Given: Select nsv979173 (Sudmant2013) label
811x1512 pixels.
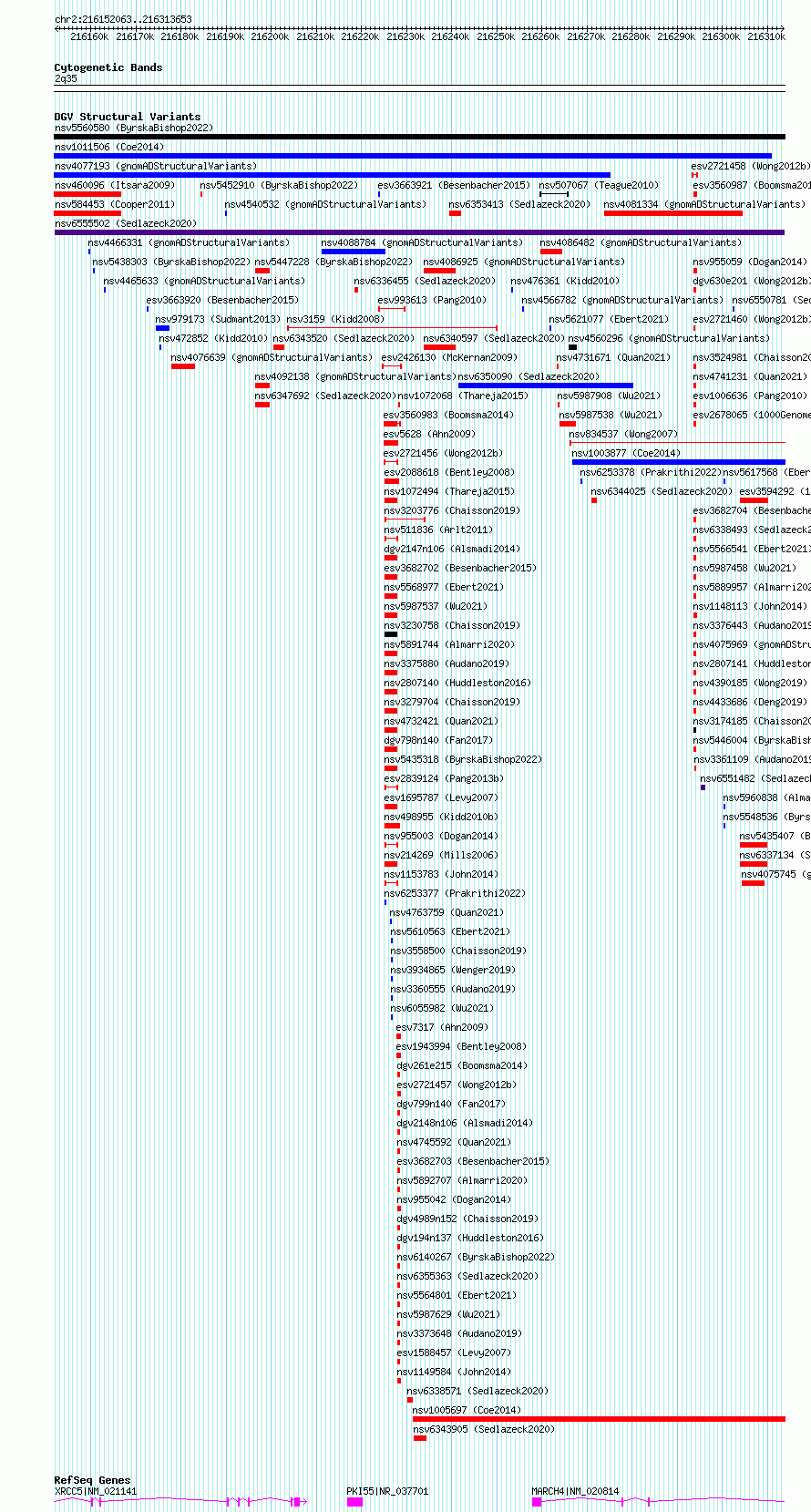Looking at the screenshot, I should [x=218, y=320].
